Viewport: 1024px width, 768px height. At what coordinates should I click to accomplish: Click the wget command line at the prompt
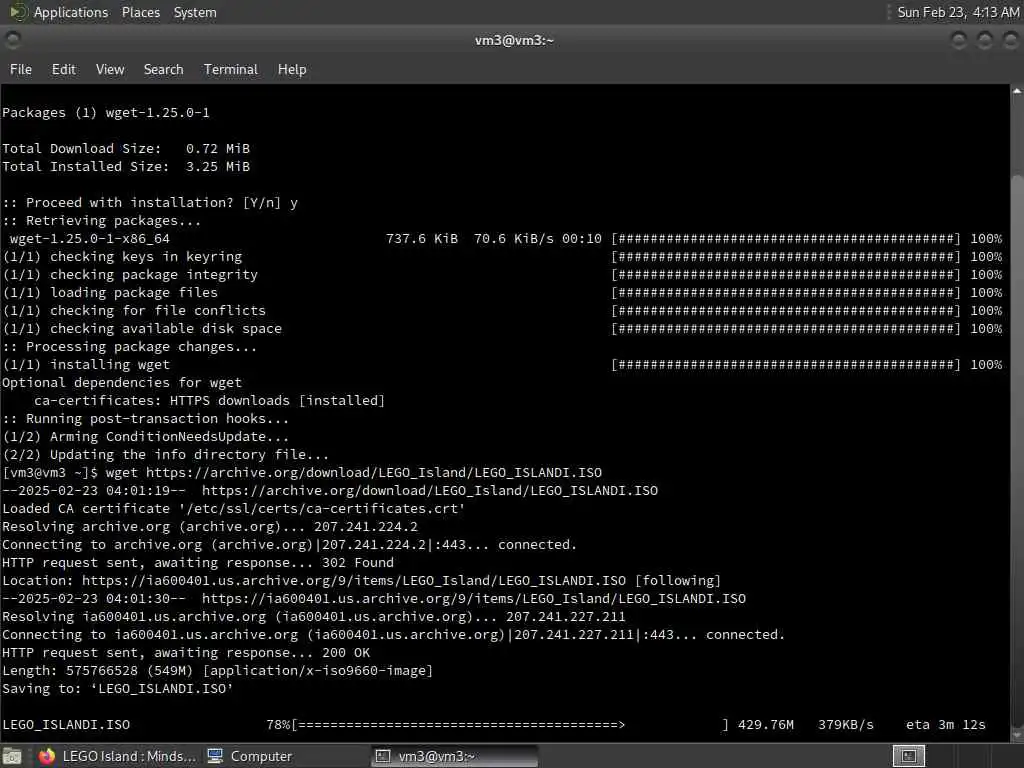coord(302,473)
